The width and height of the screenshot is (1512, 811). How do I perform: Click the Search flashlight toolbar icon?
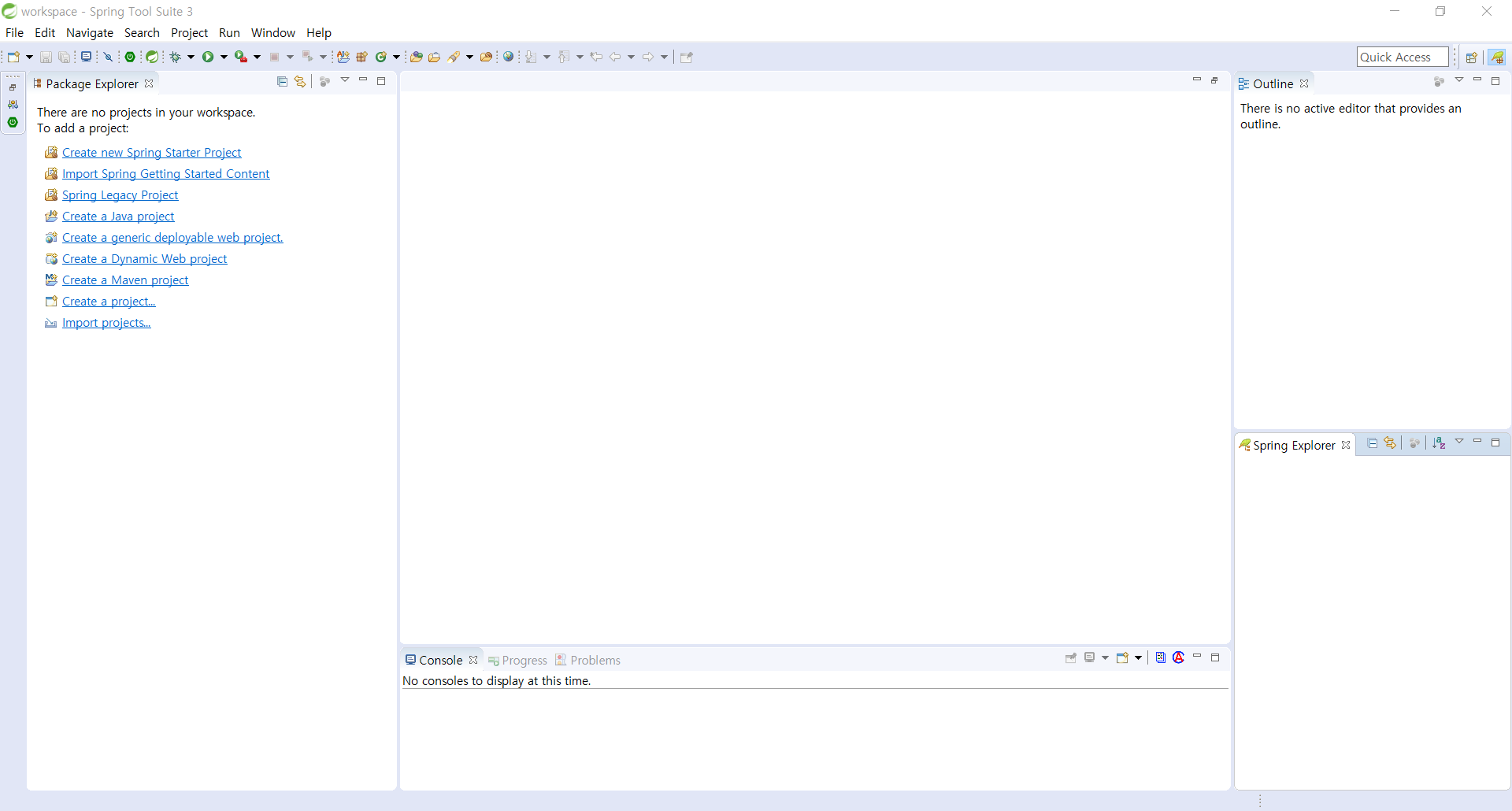pyautogui.click(x=454, y=57)
